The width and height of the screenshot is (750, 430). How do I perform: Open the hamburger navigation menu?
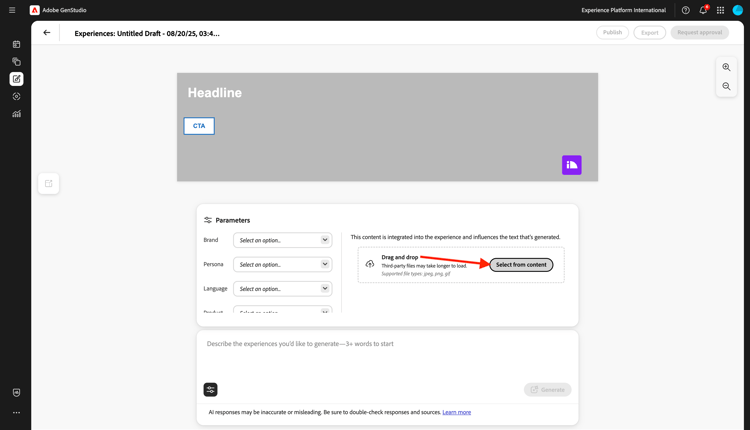[x=12, y=10]
